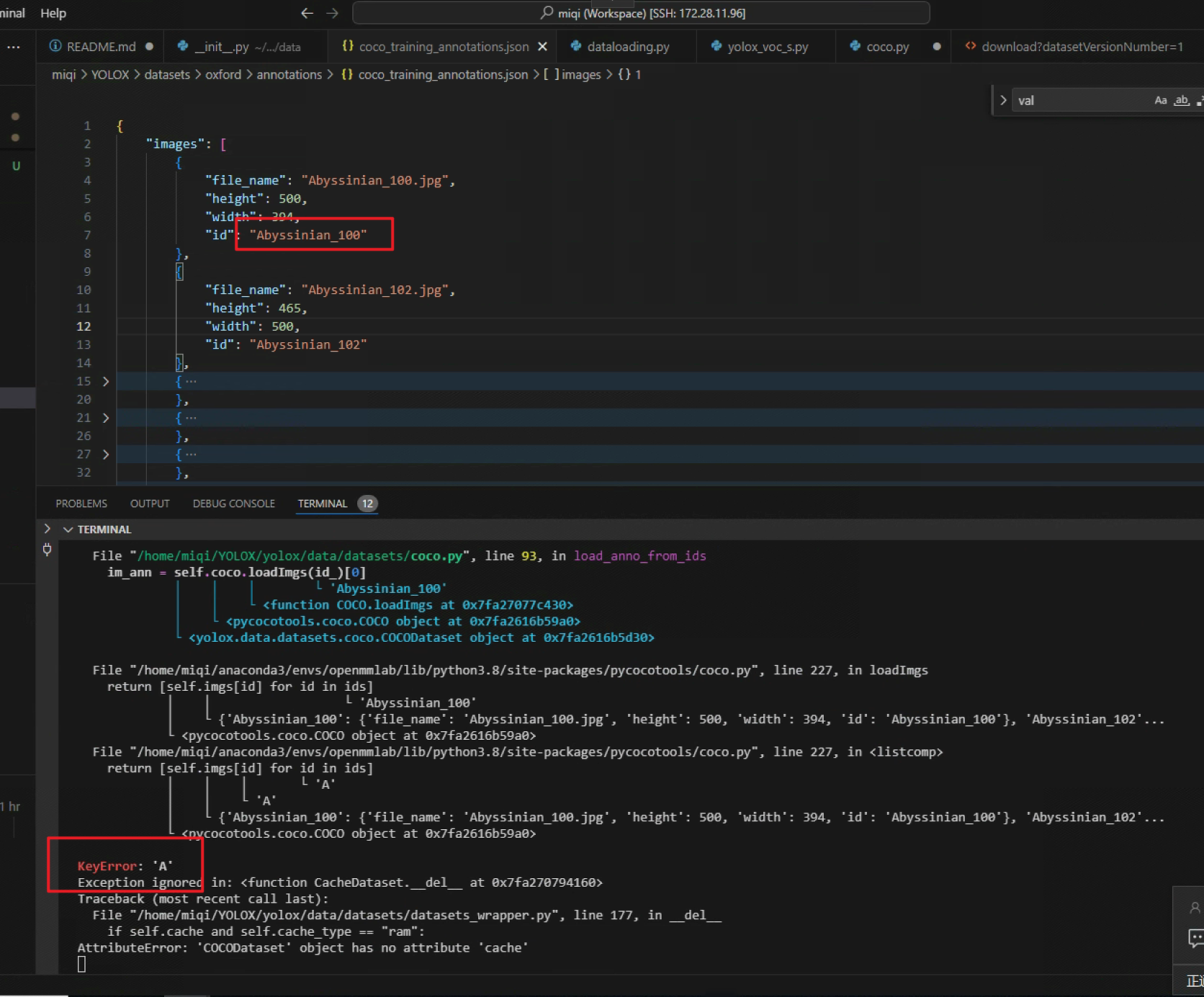Switch to the yolox_voc_s.py tab
1204x997 pixels.
click(768, 47)
